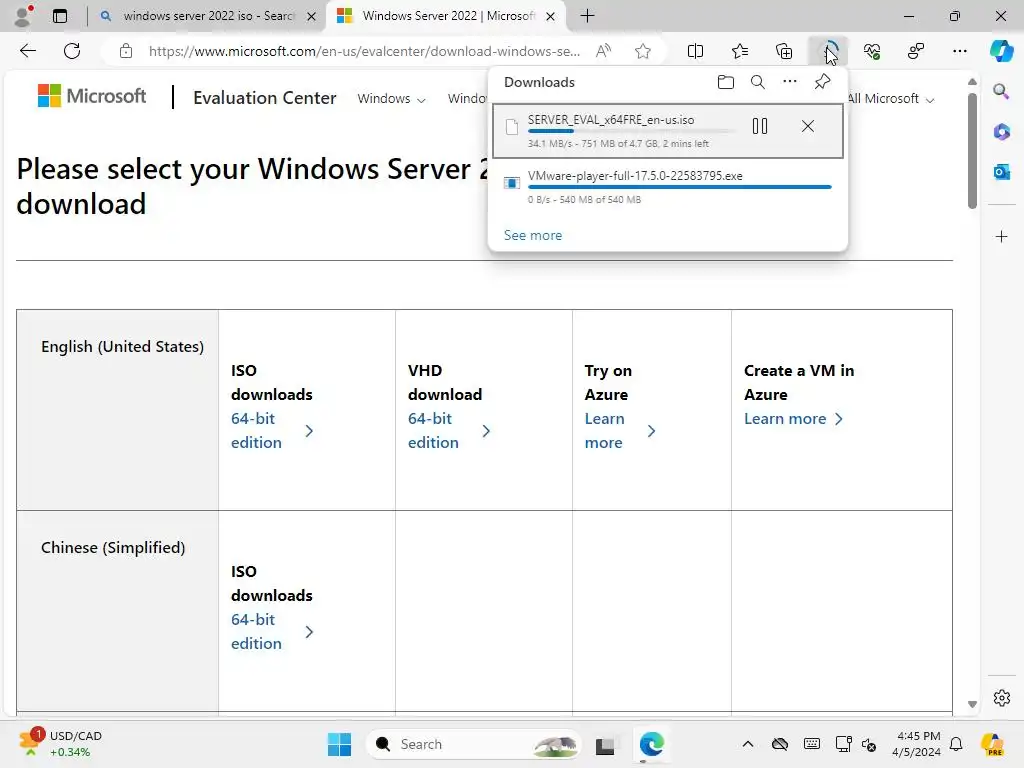This screenshot has width=1024, height=768.
Task: Close the windows server 2022 iso search tab
Action: 312,16
